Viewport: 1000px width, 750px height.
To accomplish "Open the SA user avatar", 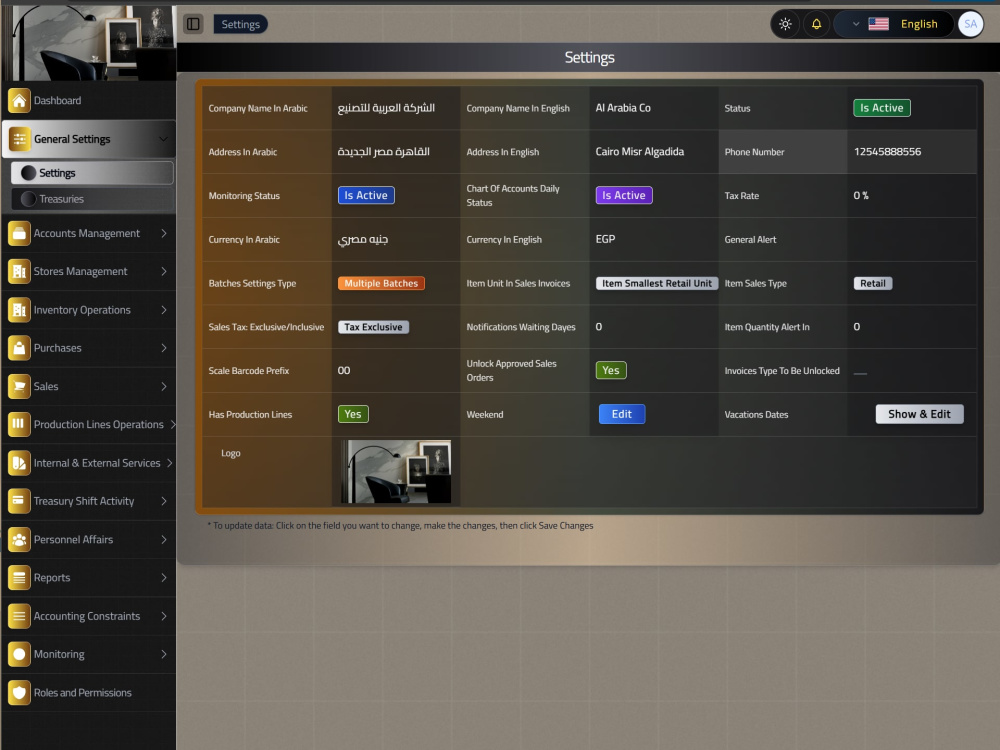I will pos(970,24).
